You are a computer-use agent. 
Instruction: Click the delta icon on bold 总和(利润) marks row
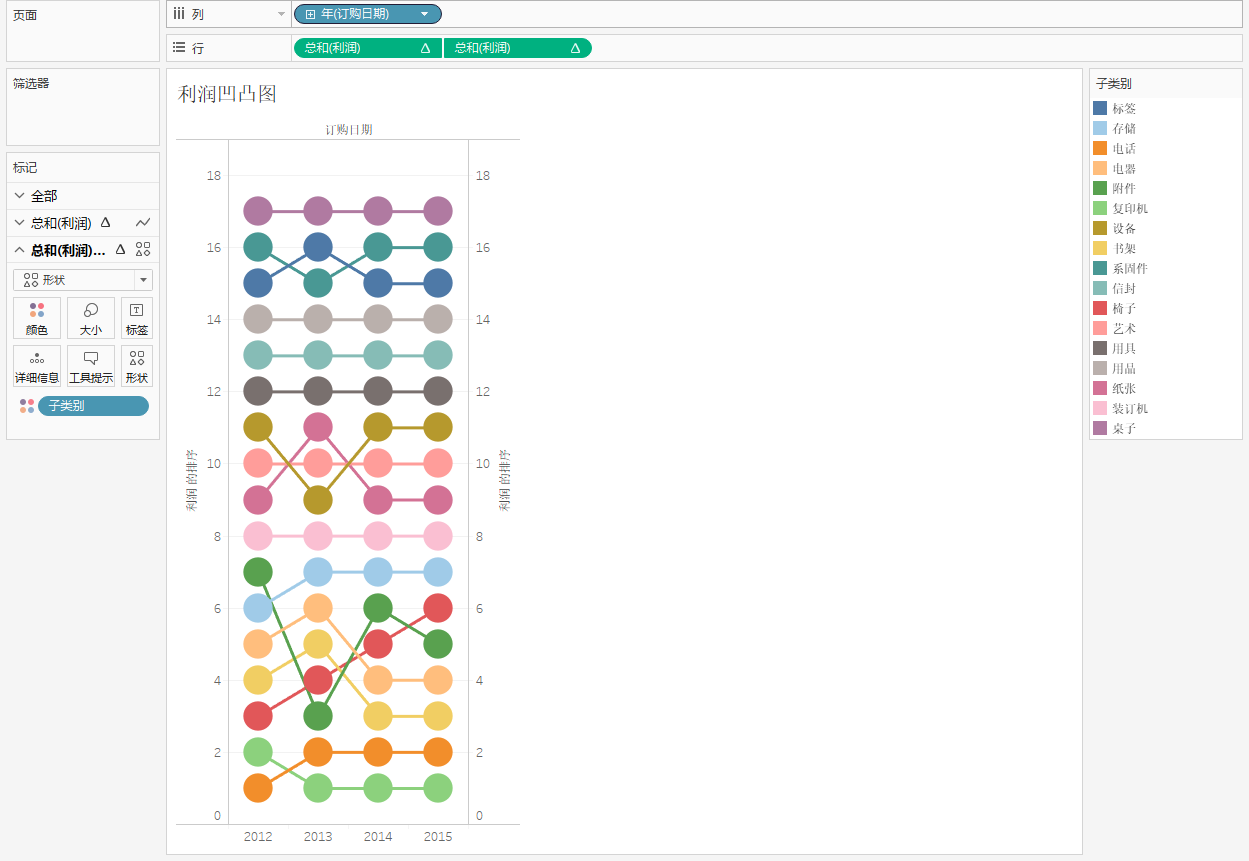tap(121, 250)
